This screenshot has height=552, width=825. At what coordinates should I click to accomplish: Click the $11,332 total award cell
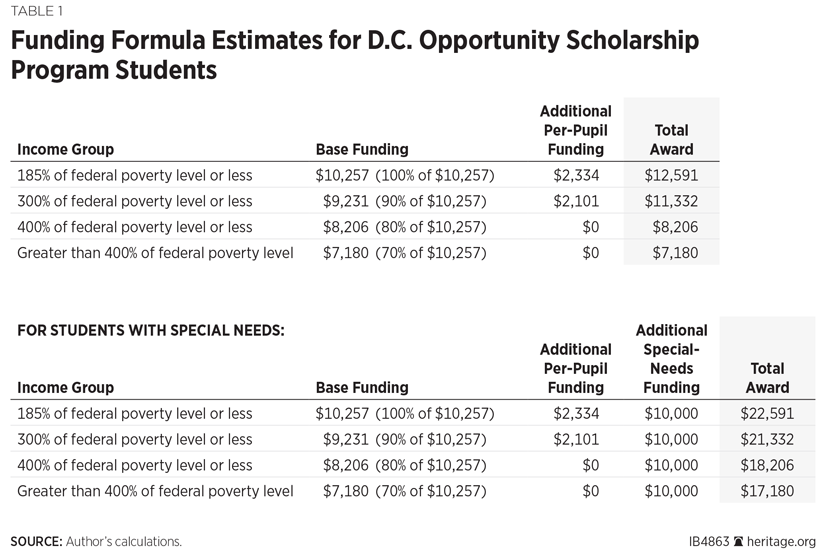click(672, 201)
